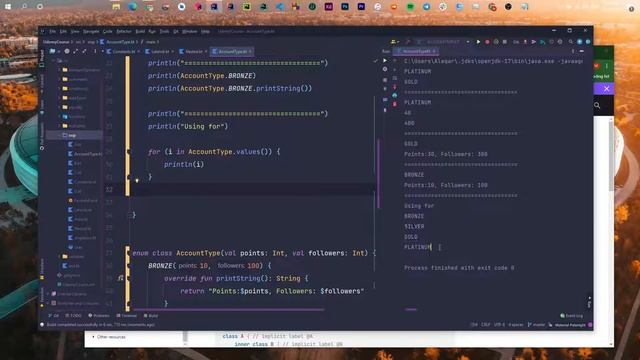Click the locate-file target icon in Project panel
This screenshot has width=640, height=360.
click(x=67, y=51)
